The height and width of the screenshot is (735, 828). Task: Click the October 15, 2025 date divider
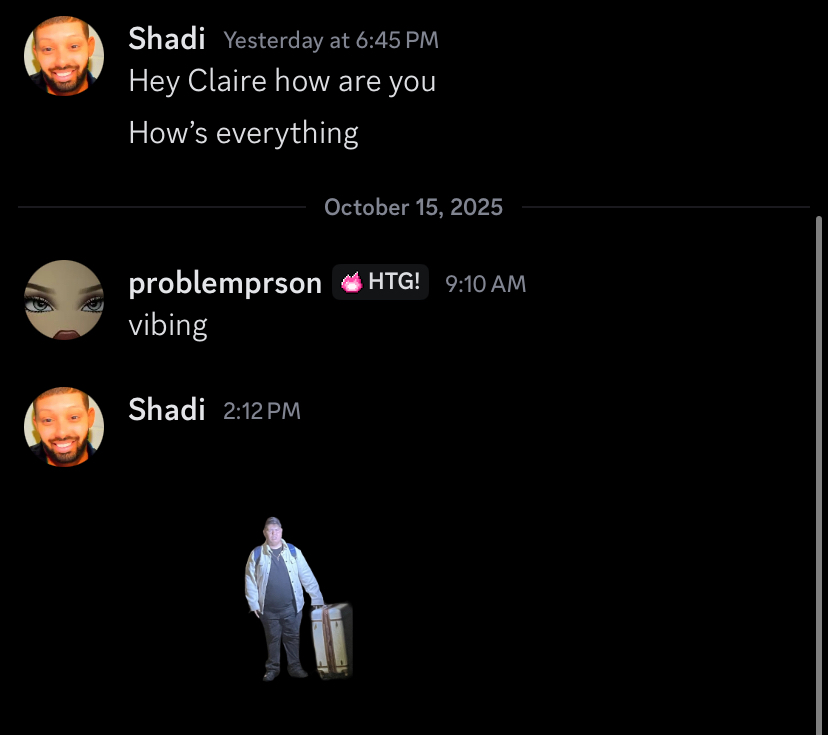click(413, 207)
